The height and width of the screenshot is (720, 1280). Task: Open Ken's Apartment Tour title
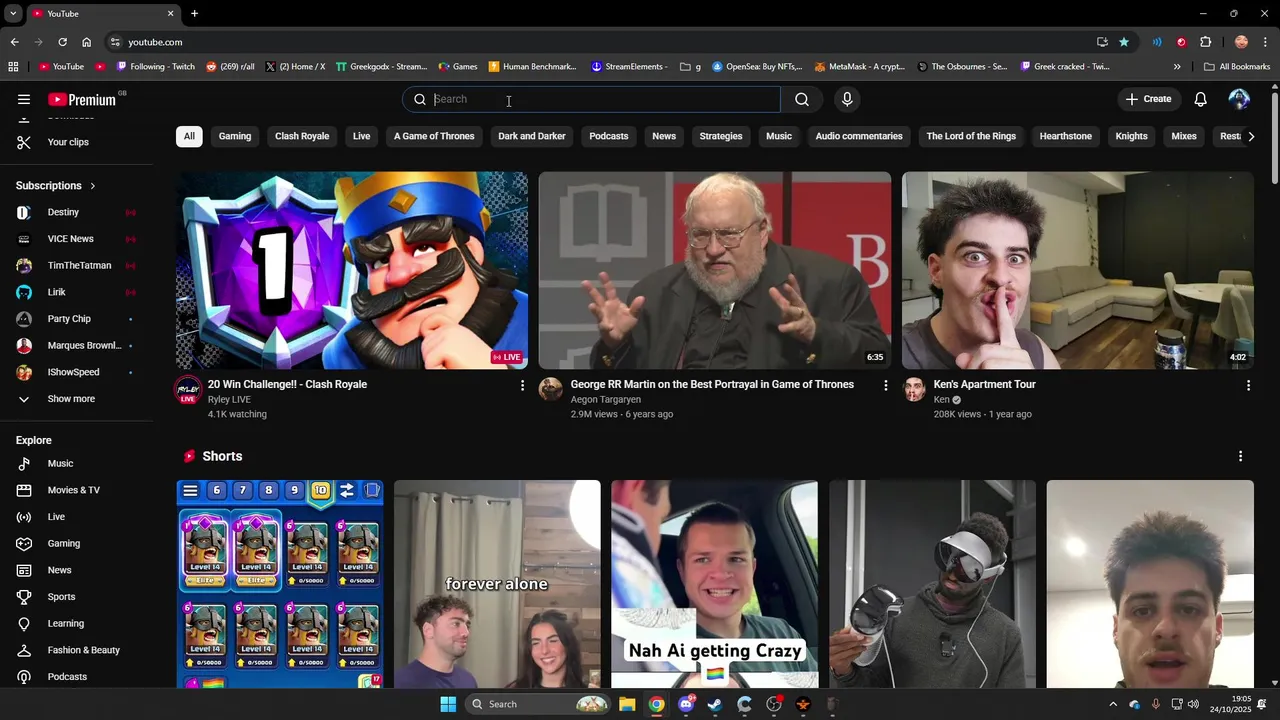coord(984,385)
